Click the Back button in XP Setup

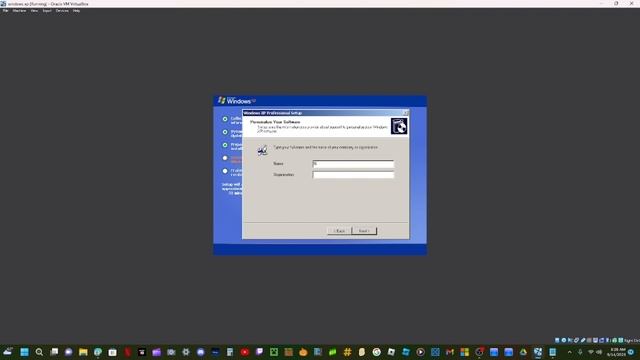coord(339,231)
